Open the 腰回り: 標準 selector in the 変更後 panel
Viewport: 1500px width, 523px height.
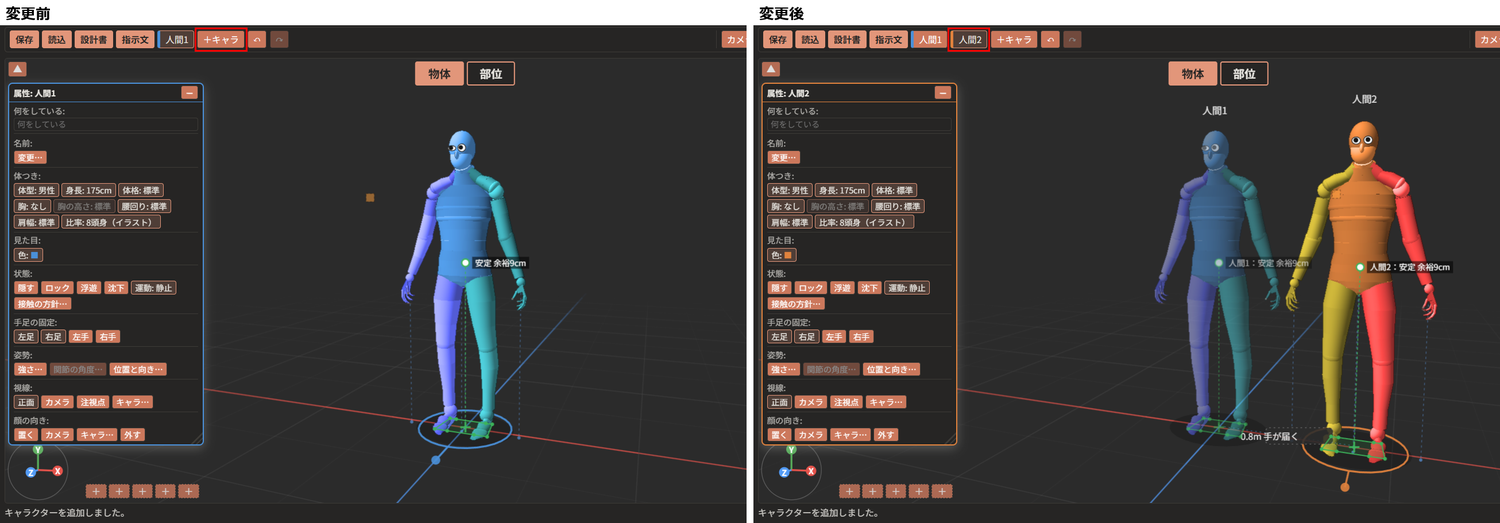click(899, 206)
